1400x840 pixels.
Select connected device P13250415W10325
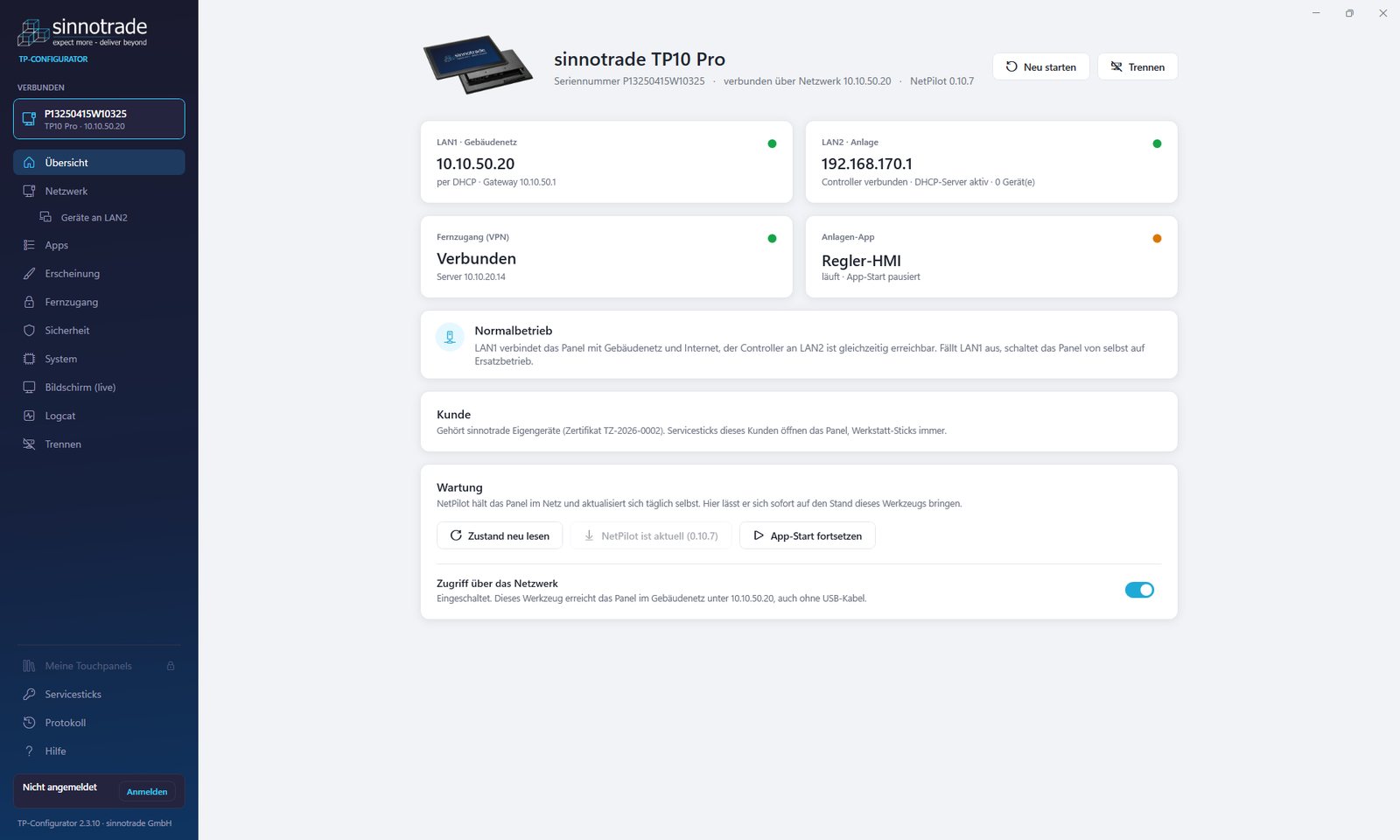(x=99, y=119)
